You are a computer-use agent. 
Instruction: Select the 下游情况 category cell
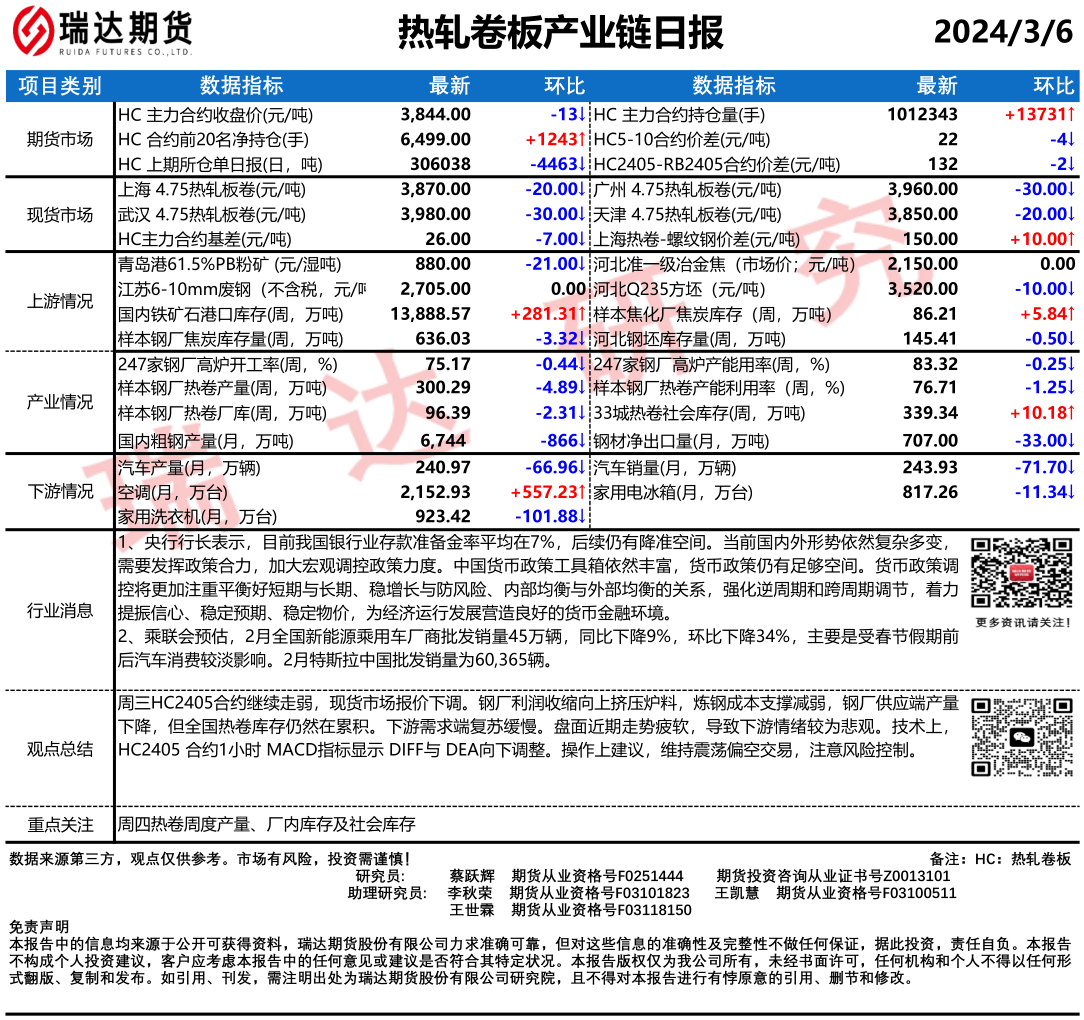click(60, 491)
